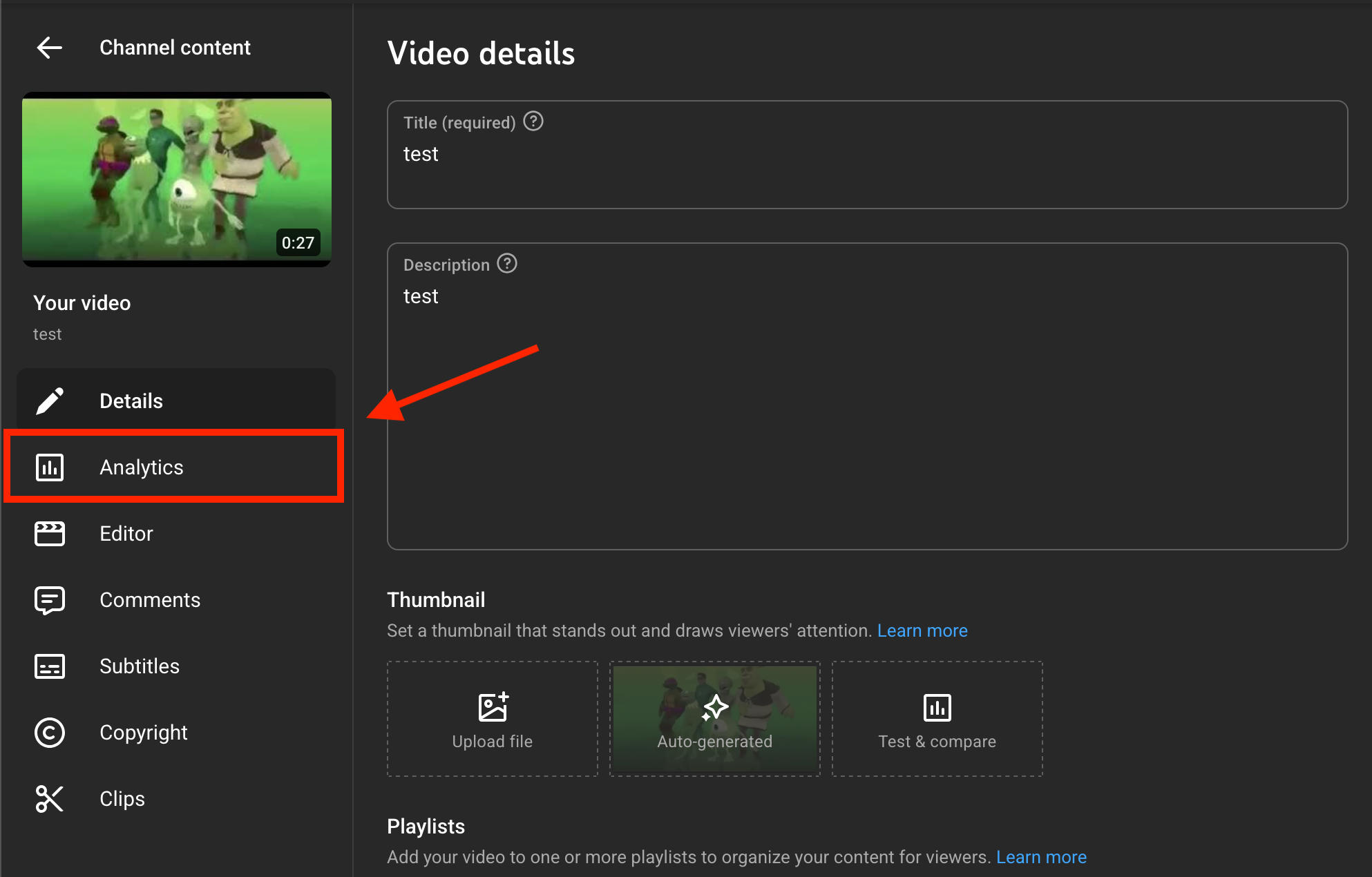Click the Clips scissors icon
The width and height of the screenshot is (1372, 877).
(49, 798)
